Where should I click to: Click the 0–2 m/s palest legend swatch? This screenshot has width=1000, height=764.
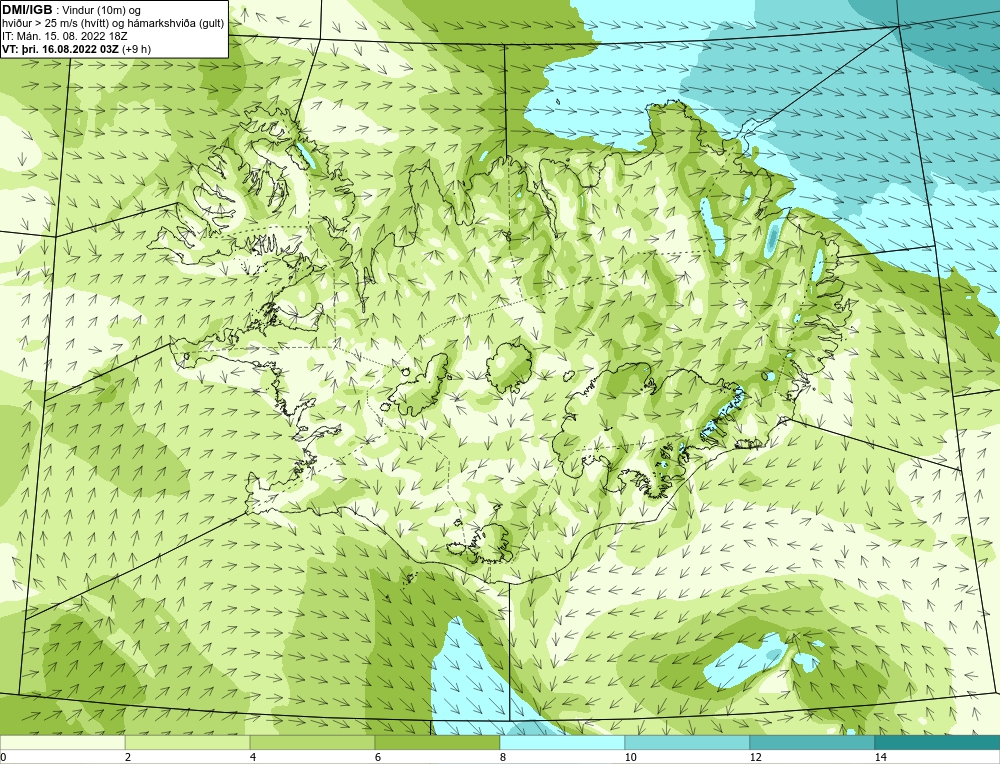[x=62, y=743]
